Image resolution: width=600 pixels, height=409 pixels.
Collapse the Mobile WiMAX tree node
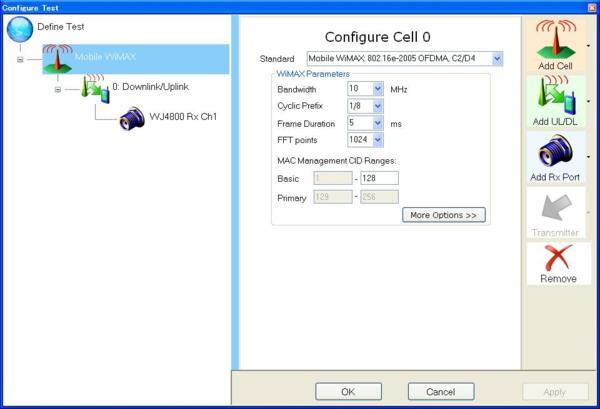[20, 60]
